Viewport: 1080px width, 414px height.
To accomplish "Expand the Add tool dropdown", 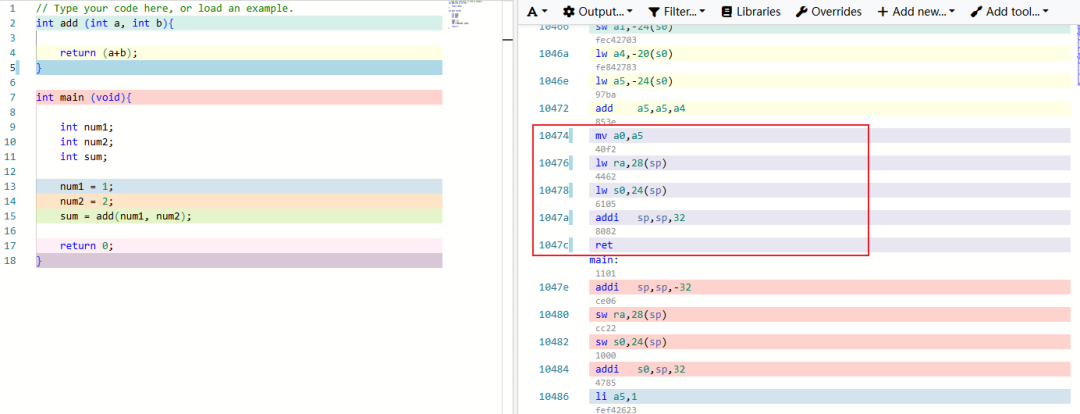I will (x=1009, y=12).
